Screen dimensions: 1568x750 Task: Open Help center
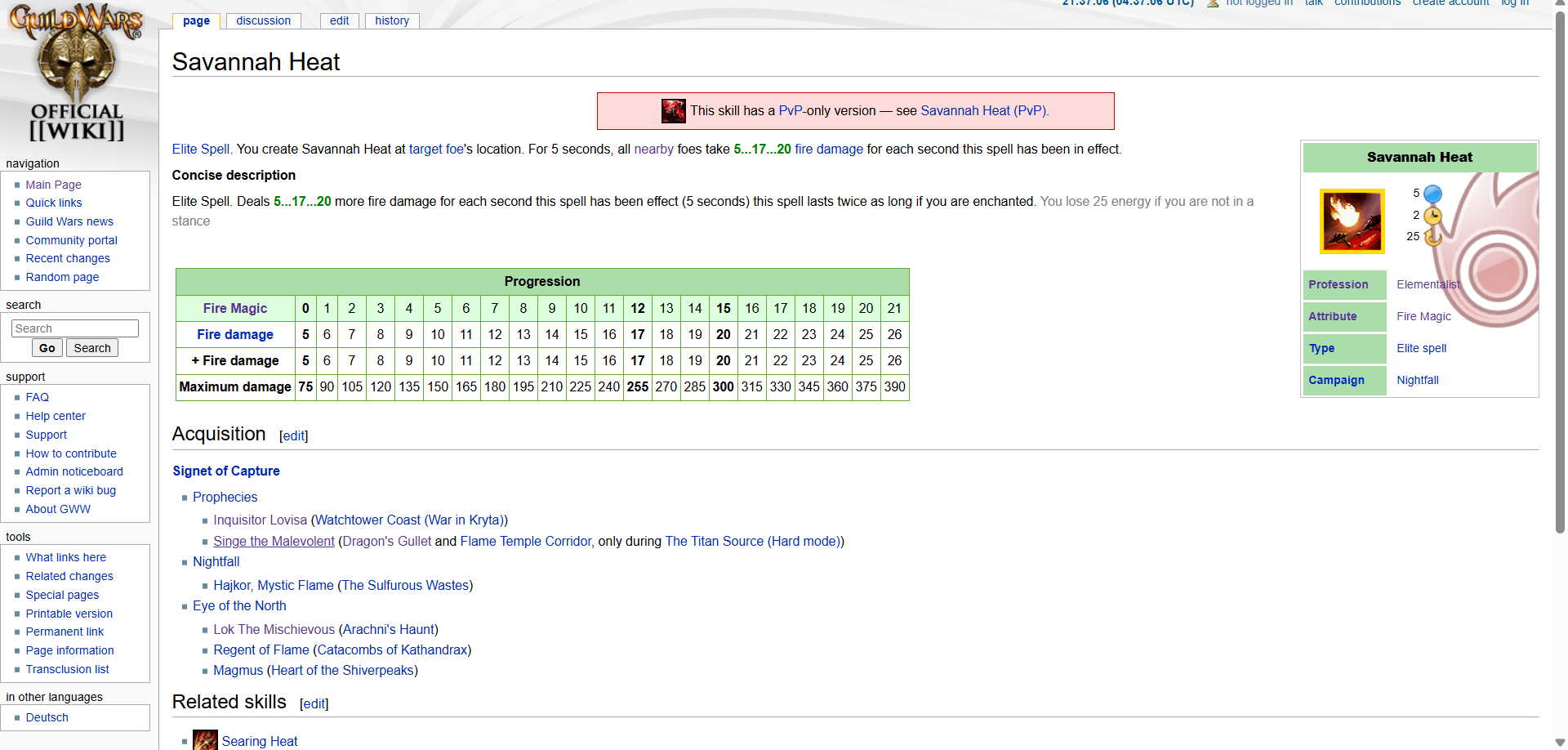(56, 416)
